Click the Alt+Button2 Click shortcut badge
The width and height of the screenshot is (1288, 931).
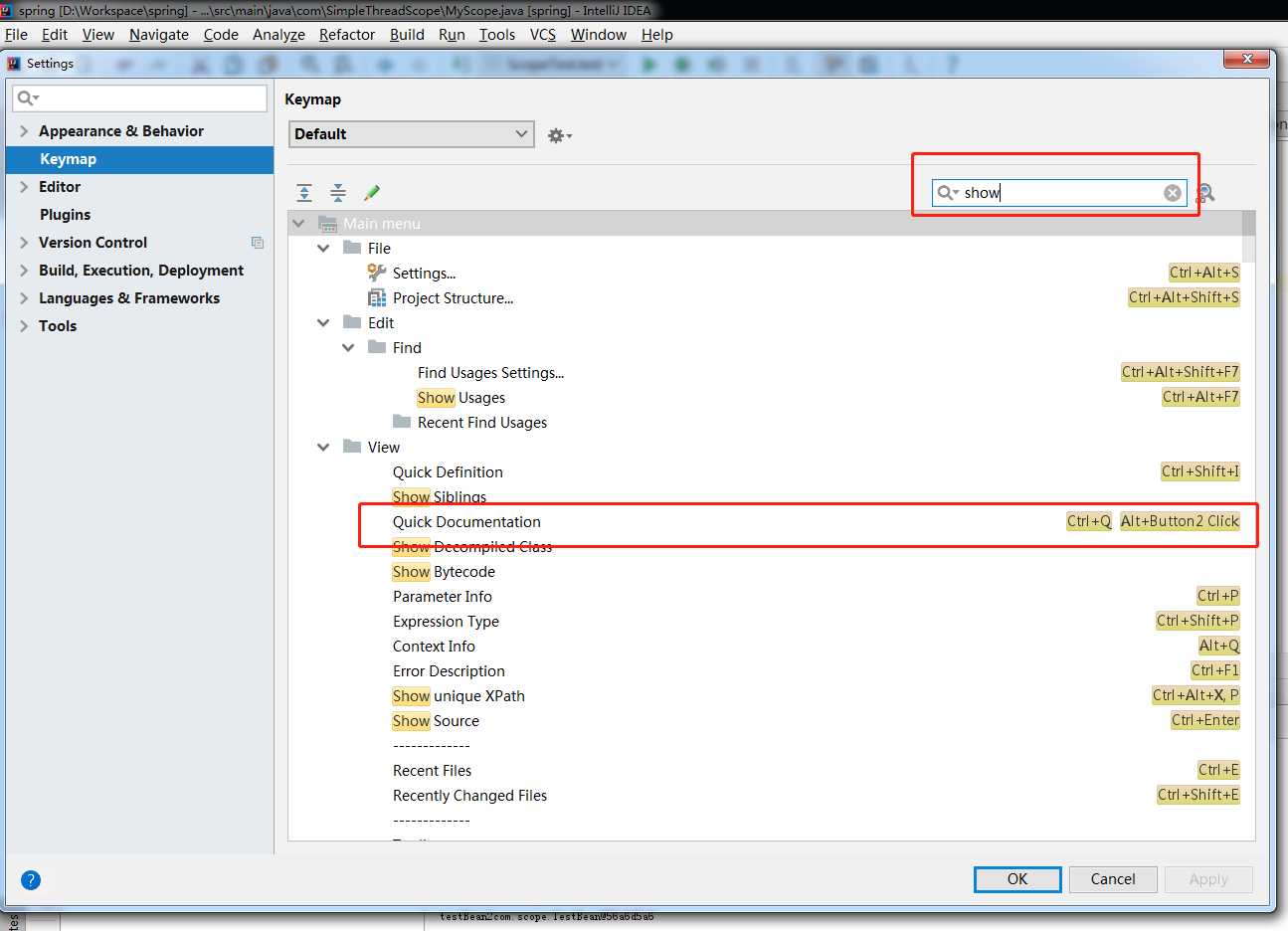pos(1180,521)
